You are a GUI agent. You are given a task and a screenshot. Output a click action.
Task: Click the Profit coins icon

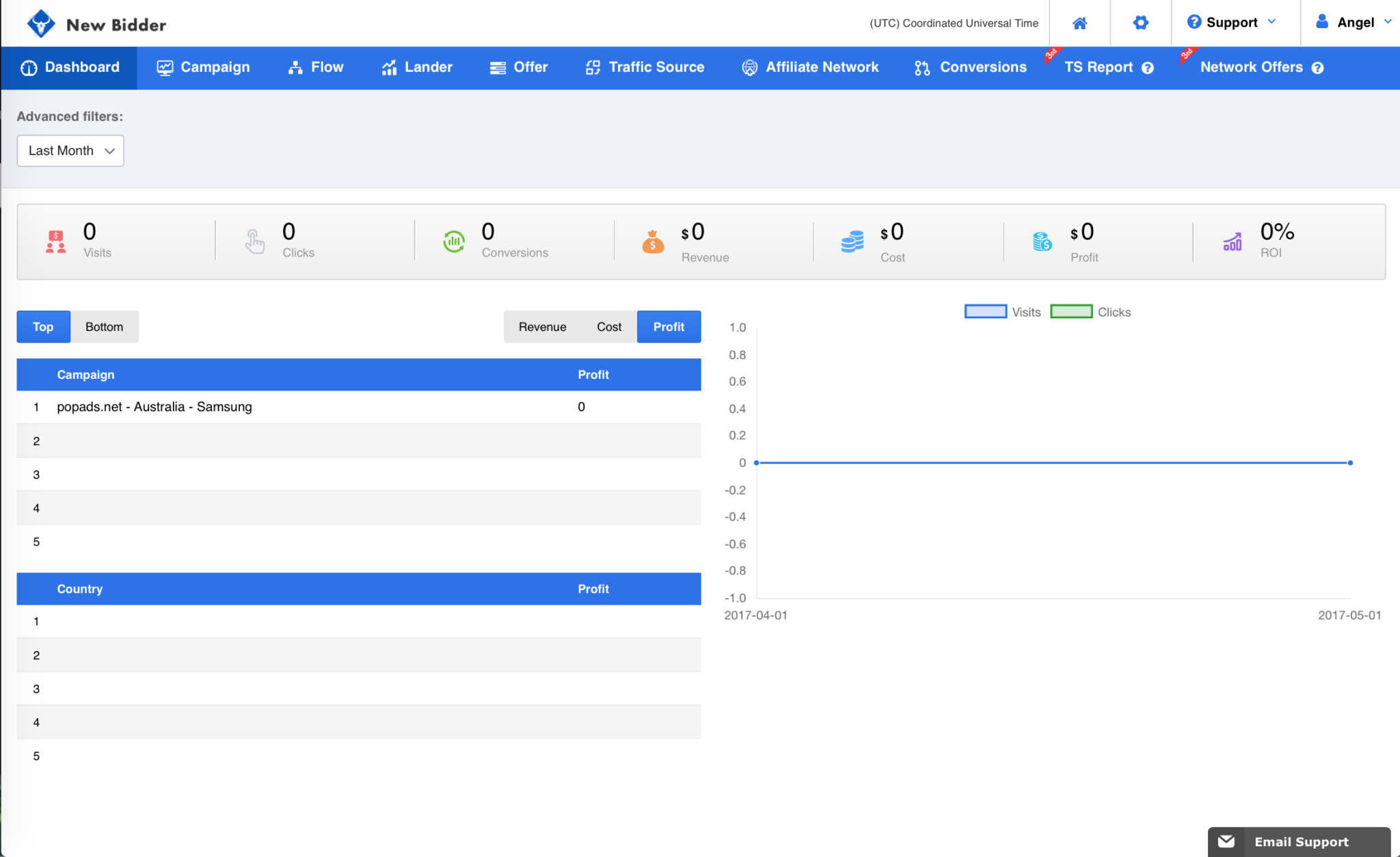click(x=1042, y=241)
